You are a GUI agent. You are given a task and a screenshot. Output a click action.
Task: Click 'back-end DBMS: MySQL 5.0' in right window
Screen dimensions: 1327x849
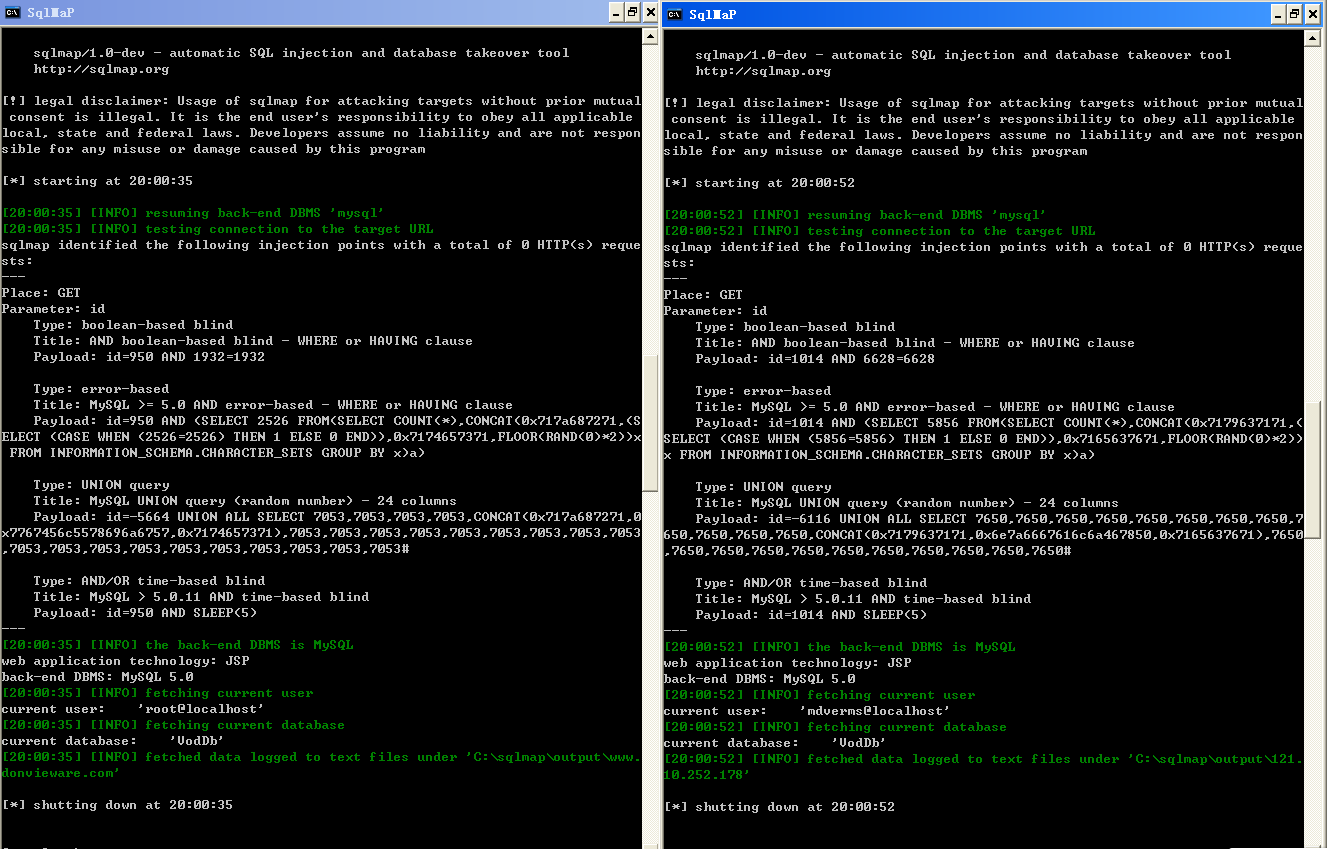tap(759, 679)
